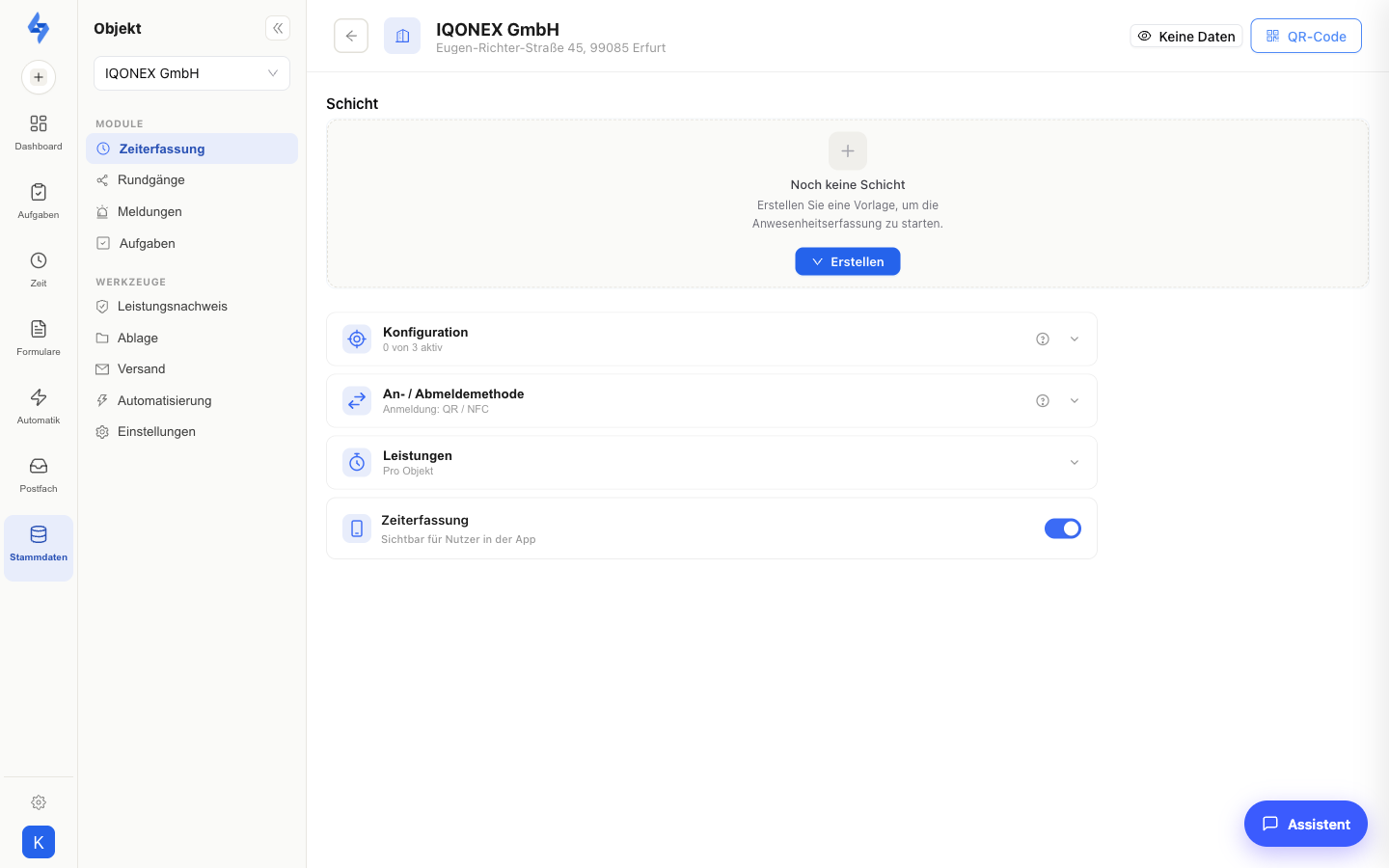
Task: Expand the Konfiguration section chevron
Action: coord(1075,339)
